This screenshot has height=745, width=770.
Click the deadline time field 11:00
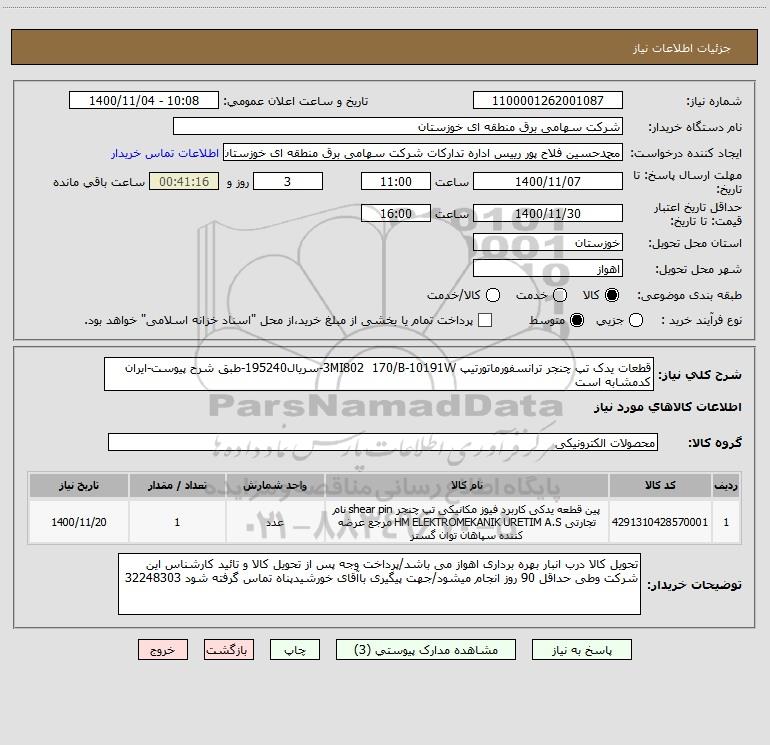[x=396, y=181]
